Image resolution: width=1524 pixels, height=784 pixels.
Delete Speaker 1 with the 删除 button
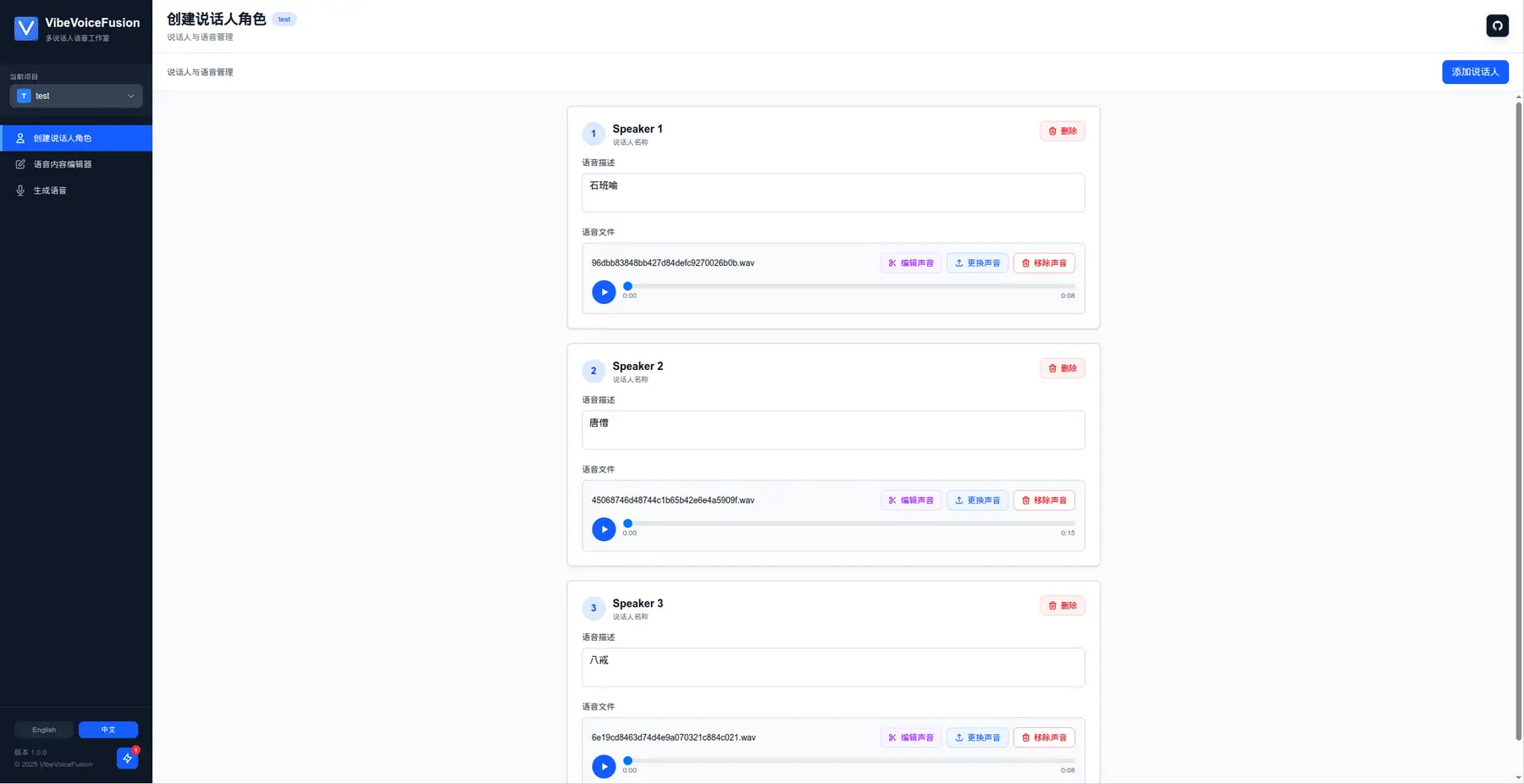click(x=1062, y=131)
